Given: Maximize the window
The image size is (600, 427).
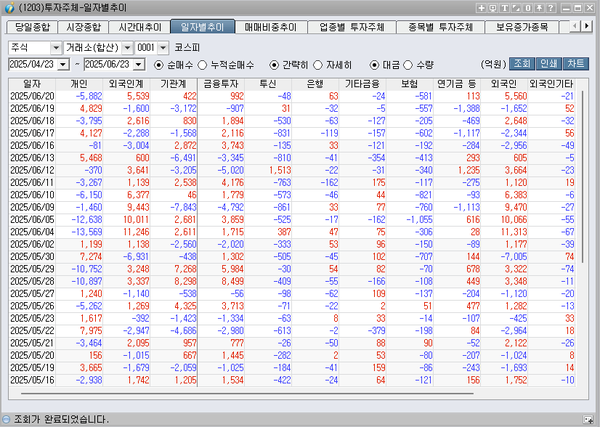Looking at the screenshot, I should [x=578, y=8].
